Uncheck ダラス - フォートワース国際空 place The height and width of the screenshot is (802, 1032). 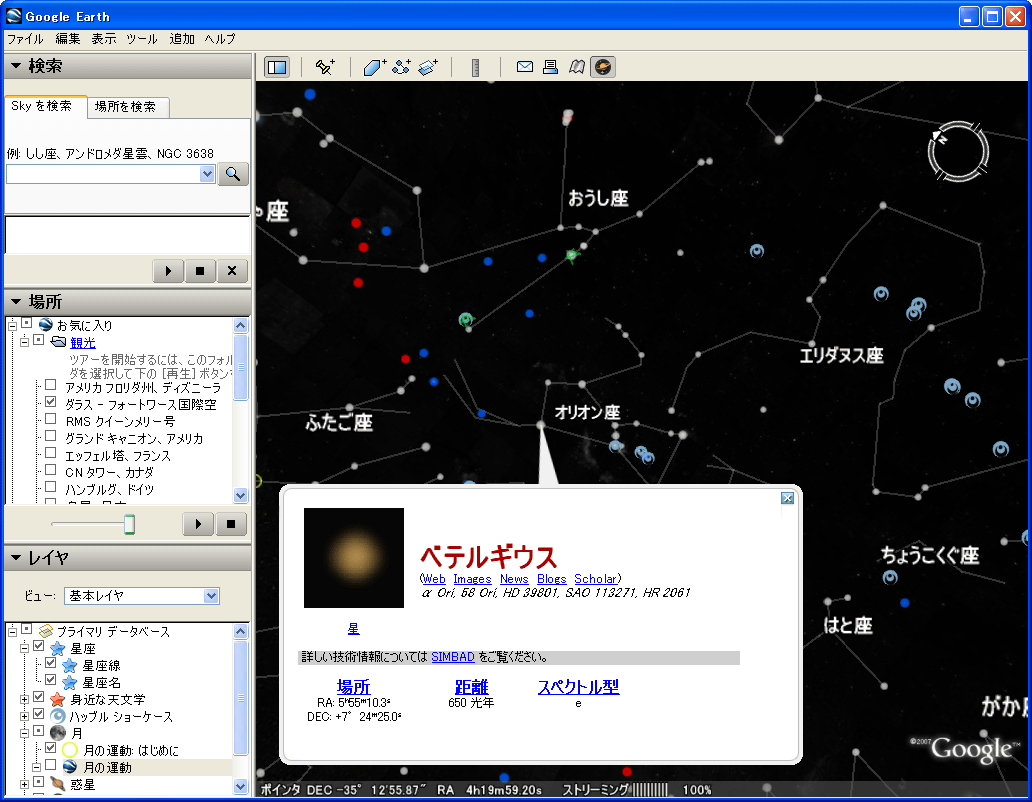[50, 402]
